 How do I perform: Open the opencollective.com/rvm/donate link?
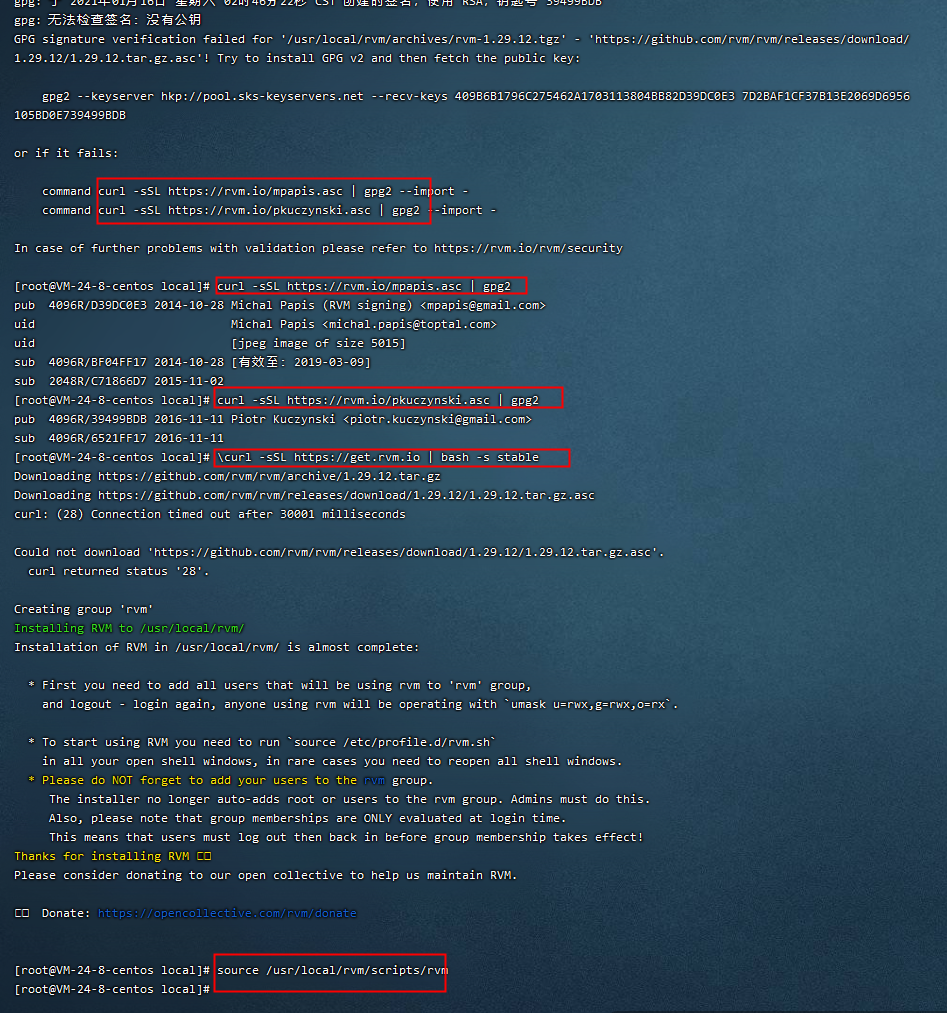point(227,912)
